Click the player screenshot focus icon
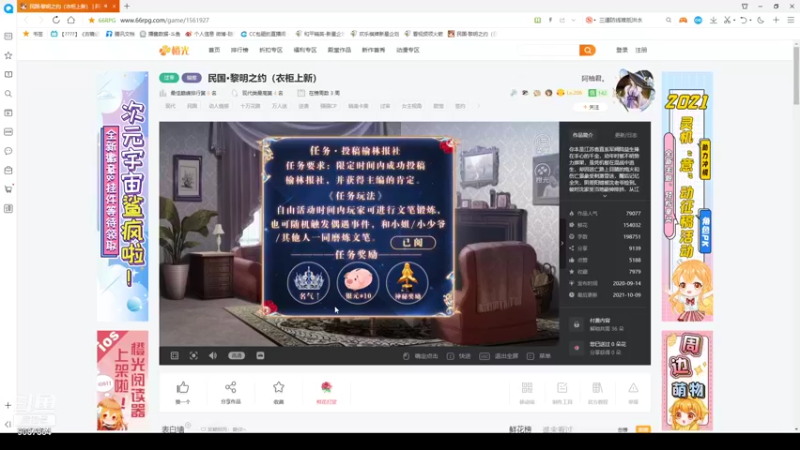 [193, 356]
